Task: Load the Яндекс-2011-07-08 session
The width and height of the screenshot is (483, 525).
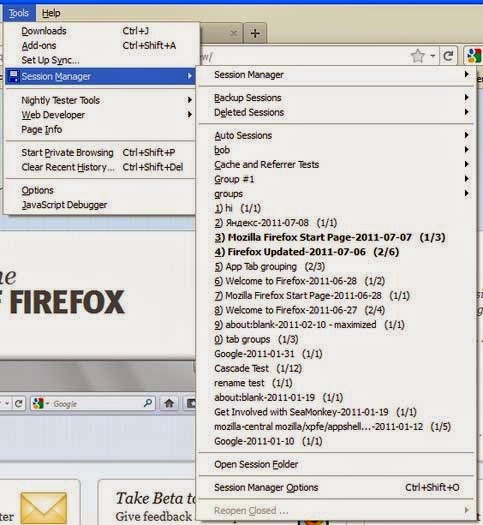Action: click(x=336, y=223)
